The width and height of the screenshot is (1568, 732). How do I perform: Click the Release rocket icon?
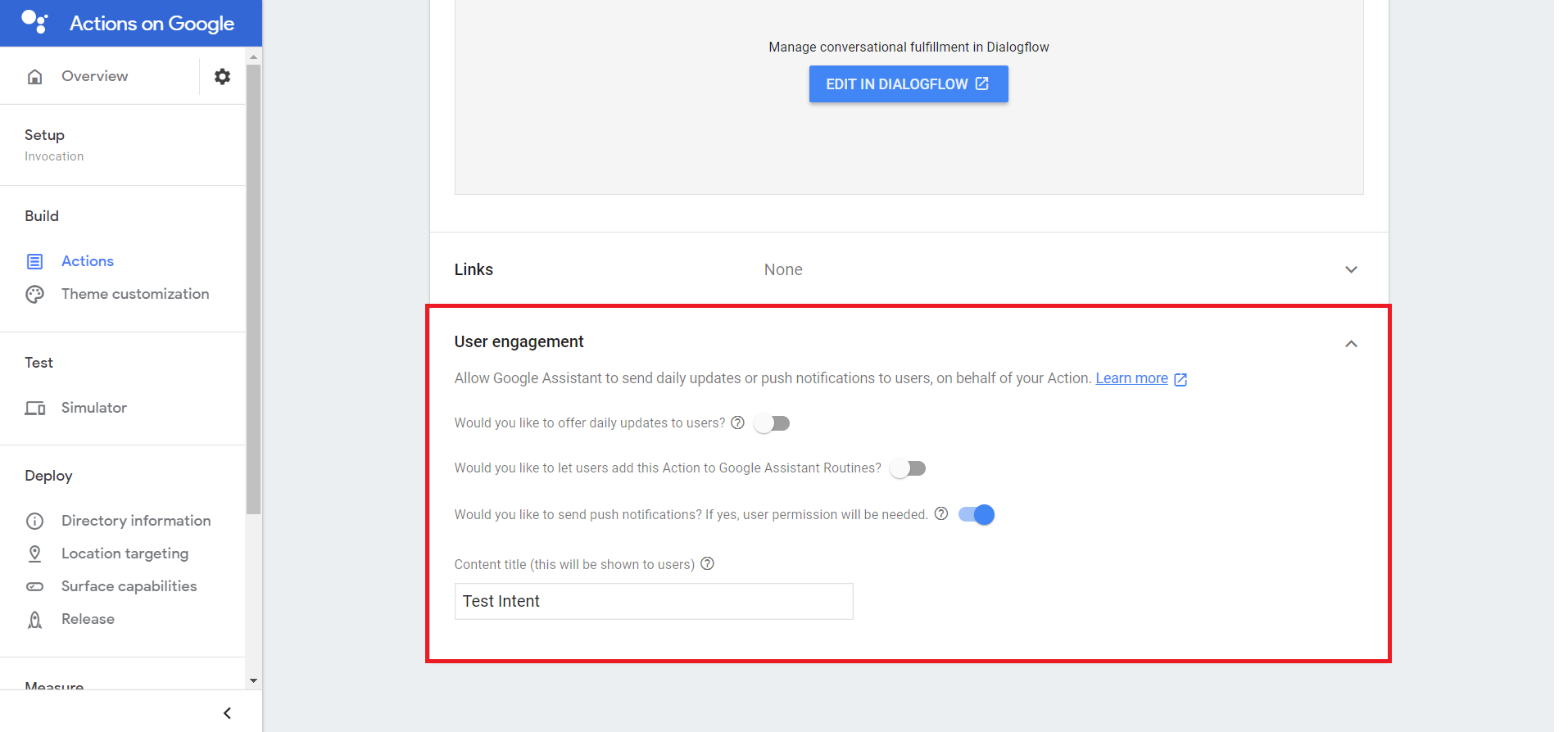[34, 619]
